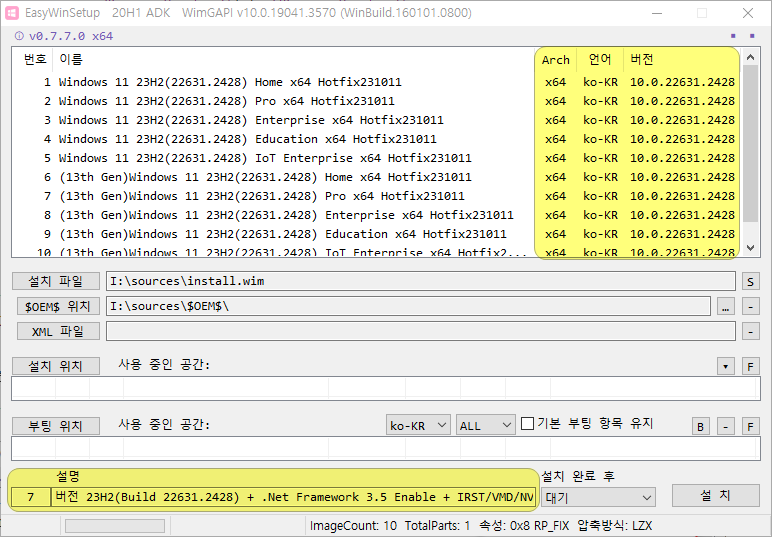Click 압축방식: LZX status text
The height and width of the screenshot is (537, 772).
click(x=615, y=526)
